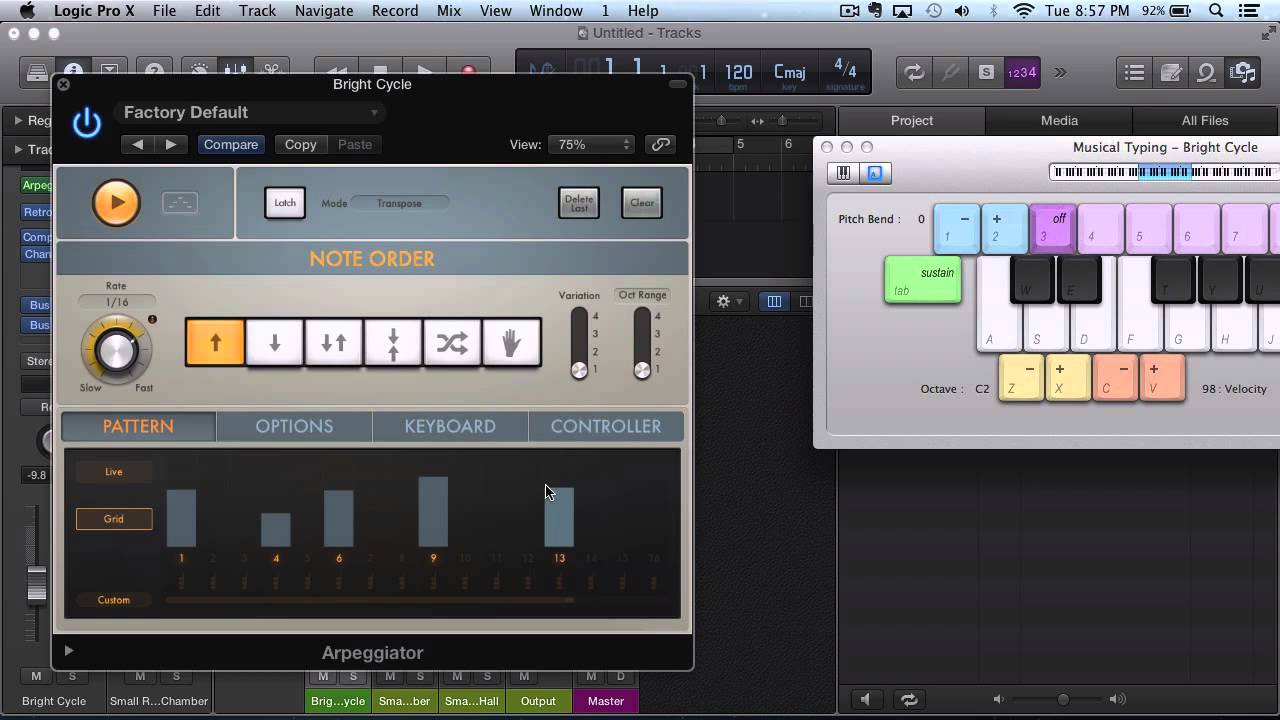Select the Live pattern mode
1280x720 pixels.
click(x=114, y=472)
